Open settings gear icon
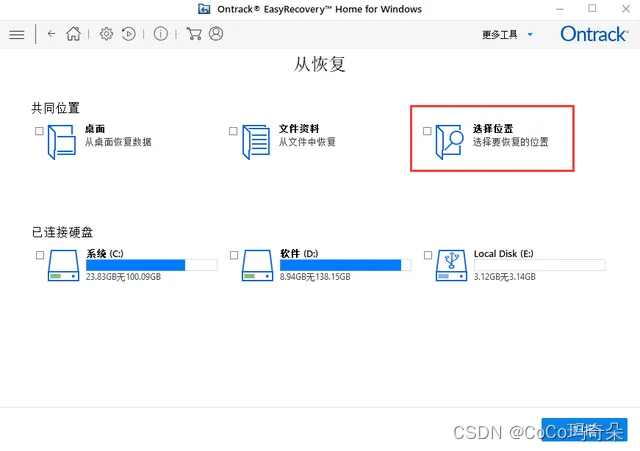Screen dimensions: 640x451 click(x=106, y=34)
